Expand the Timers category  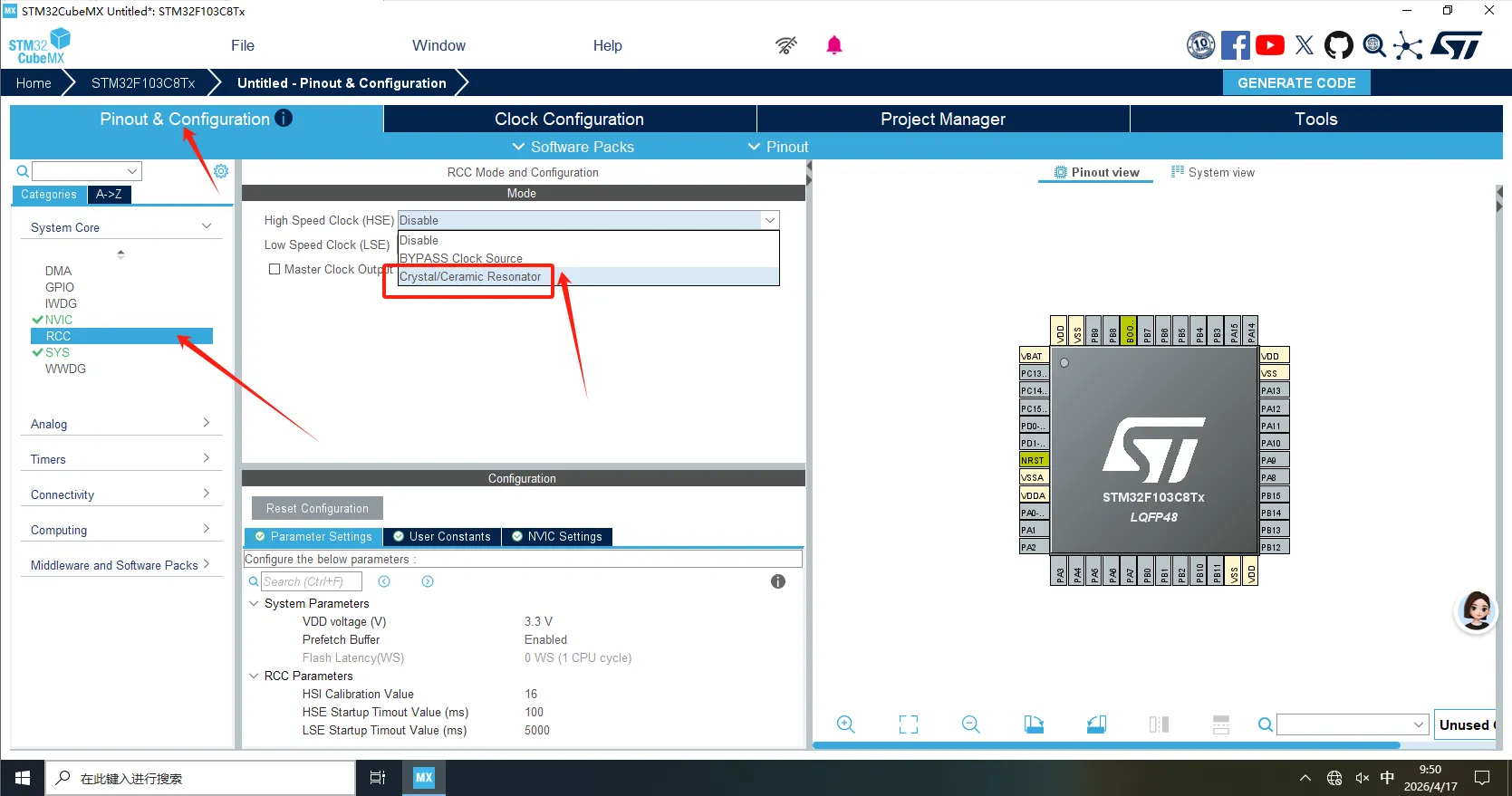120,459
